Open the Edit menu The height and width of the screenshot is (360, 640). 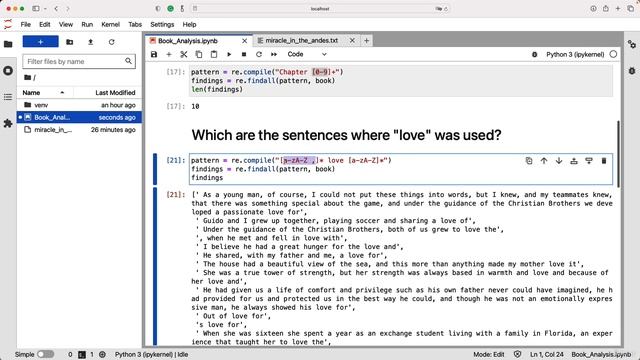coord(44,24)
